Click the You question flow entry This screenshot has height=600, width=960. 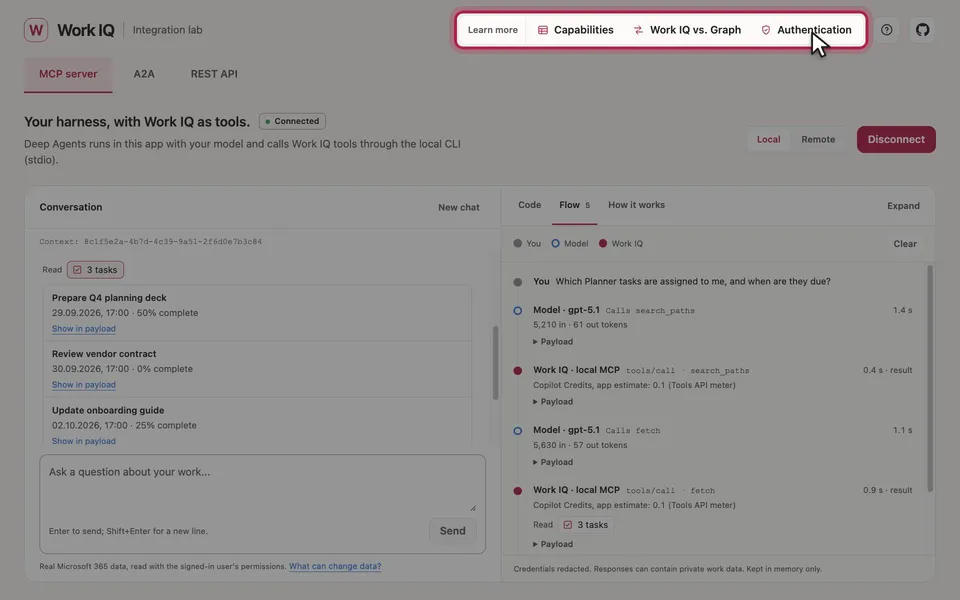tap(681, 282)
